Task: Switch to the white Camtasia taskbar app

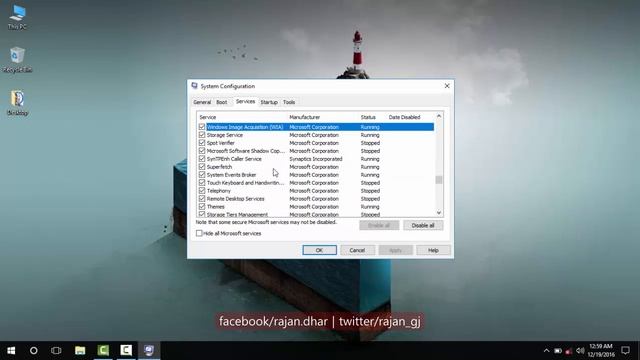Action: coord(126,350)
